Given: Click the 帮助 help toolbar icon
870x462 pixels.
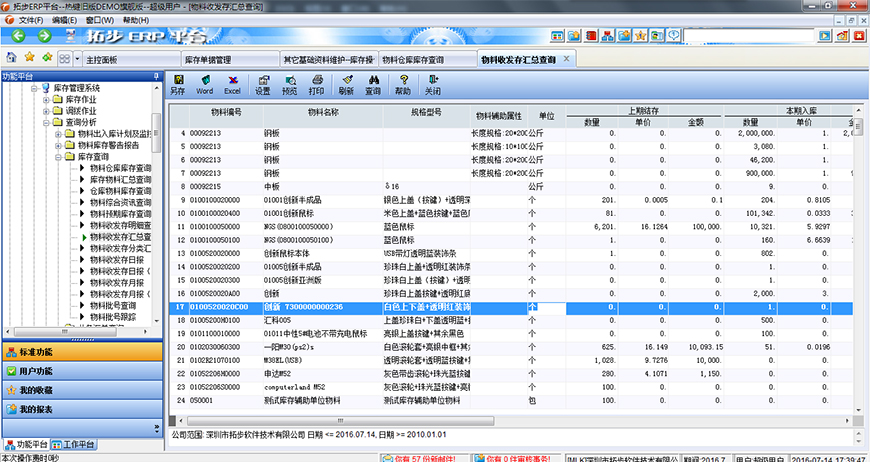Looking at the screenshot, I should (403, 83).
